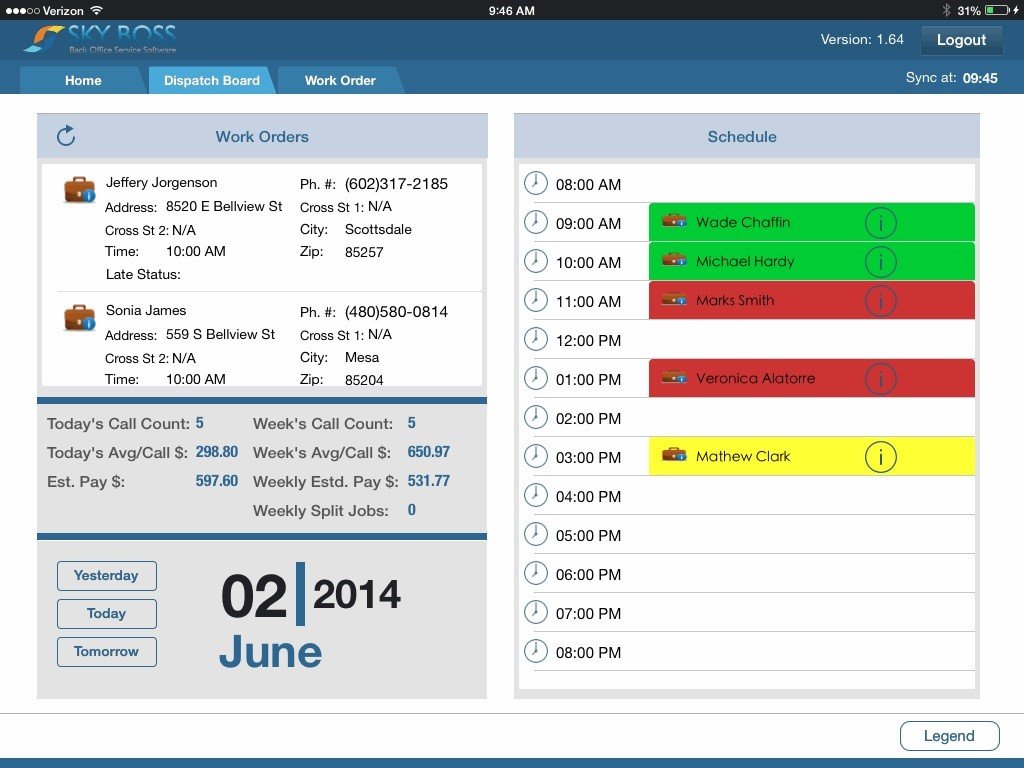Click Week's Avg/Call value 650.97
1024x768 pixels.
coord(428,452)
